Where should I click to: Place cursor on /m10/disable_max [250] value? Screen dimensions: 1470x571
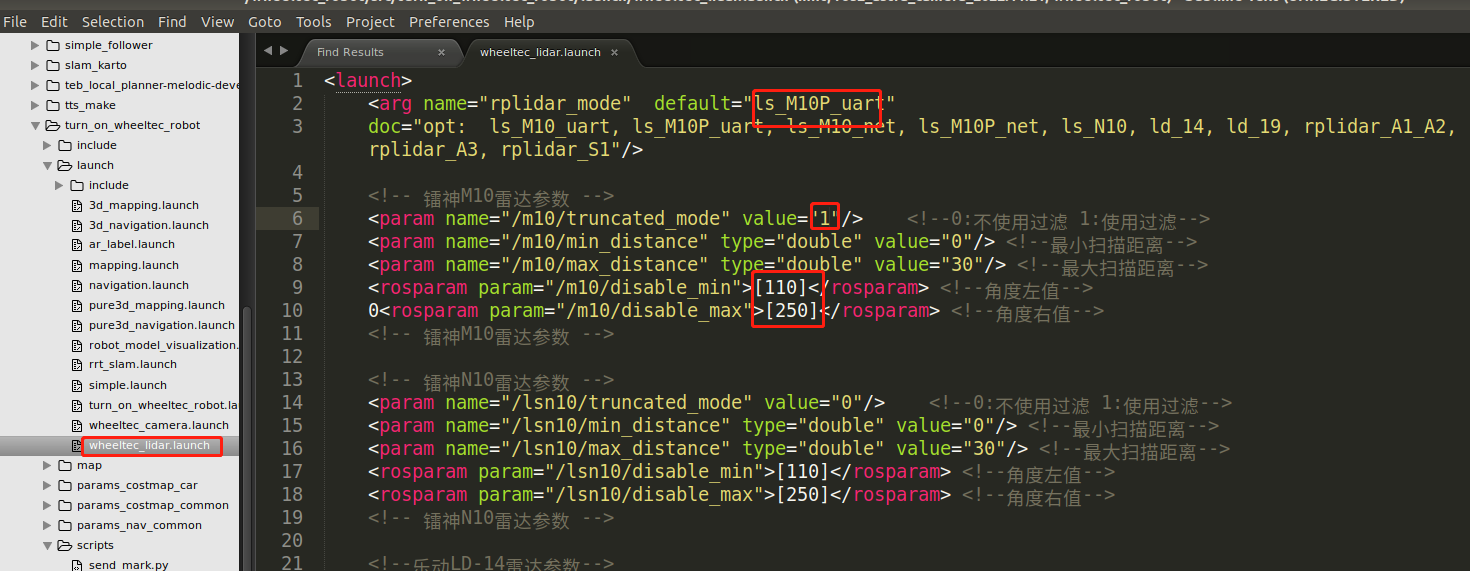(794, 310)
